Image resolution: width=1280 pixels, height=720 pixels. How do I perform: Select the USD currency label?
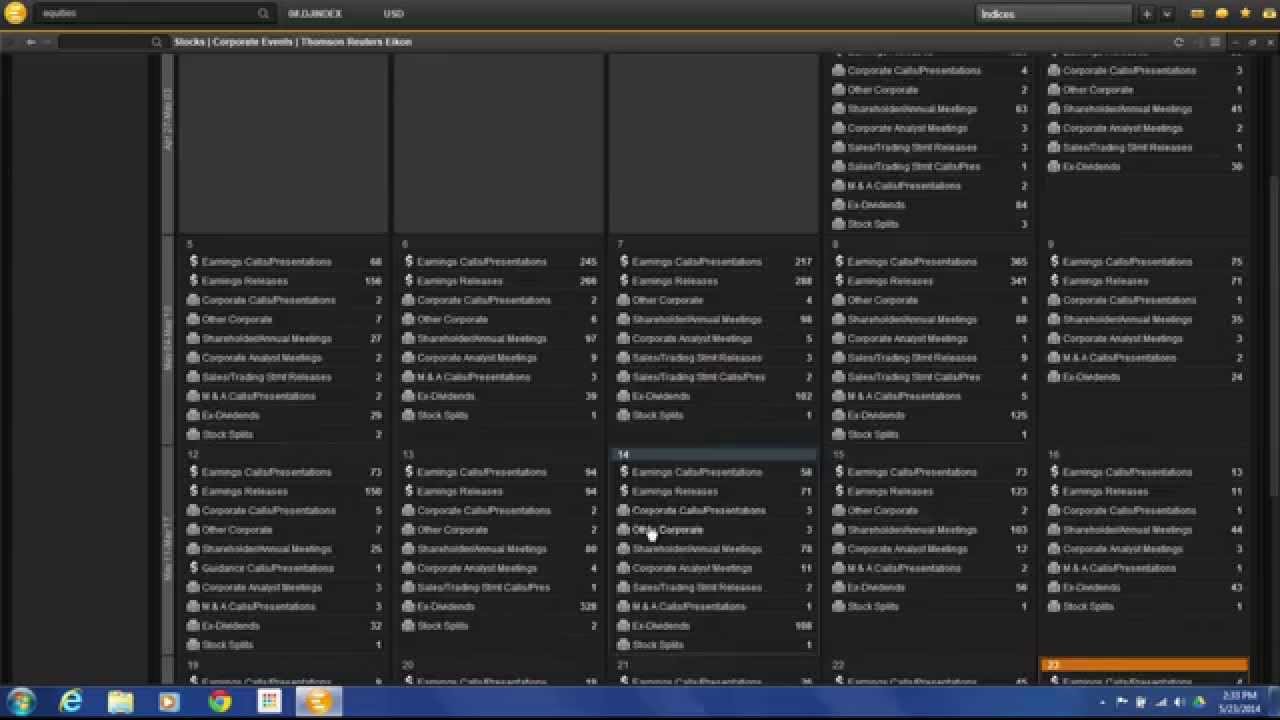tap(393, 14)
